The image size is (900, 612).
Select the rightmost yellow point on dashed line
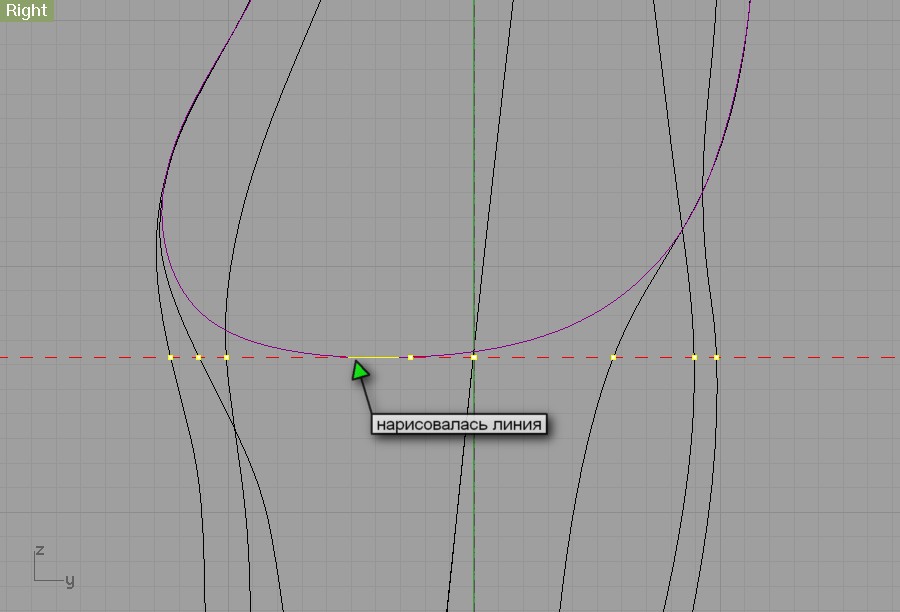tap(716, 358)
